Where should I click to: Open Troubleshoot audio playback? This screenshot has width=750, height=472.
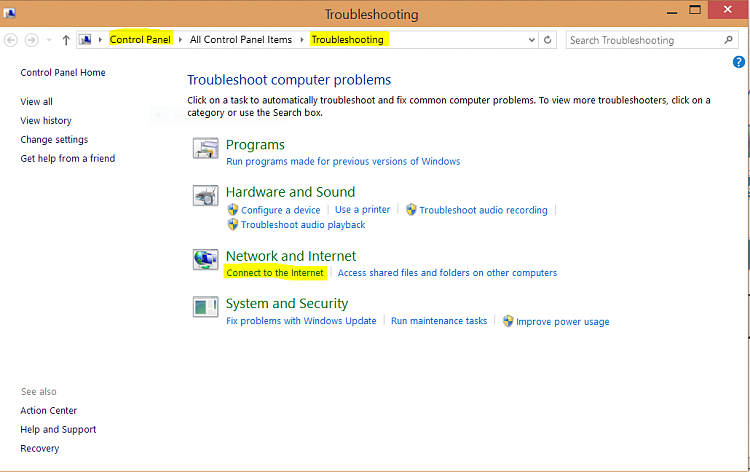click(x=303, y=225)
